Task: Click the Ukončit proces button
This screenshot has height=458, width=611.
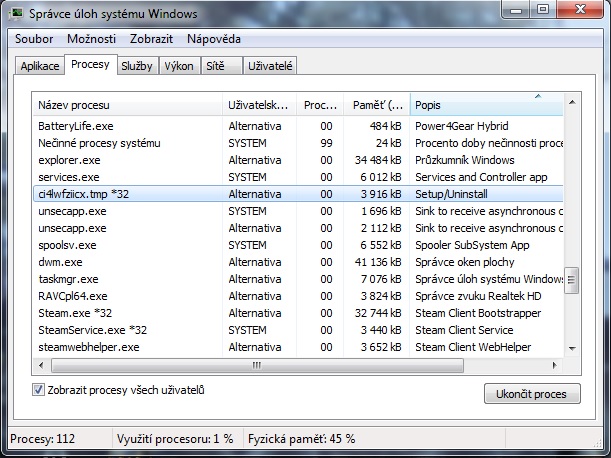Action: point(532,394)
